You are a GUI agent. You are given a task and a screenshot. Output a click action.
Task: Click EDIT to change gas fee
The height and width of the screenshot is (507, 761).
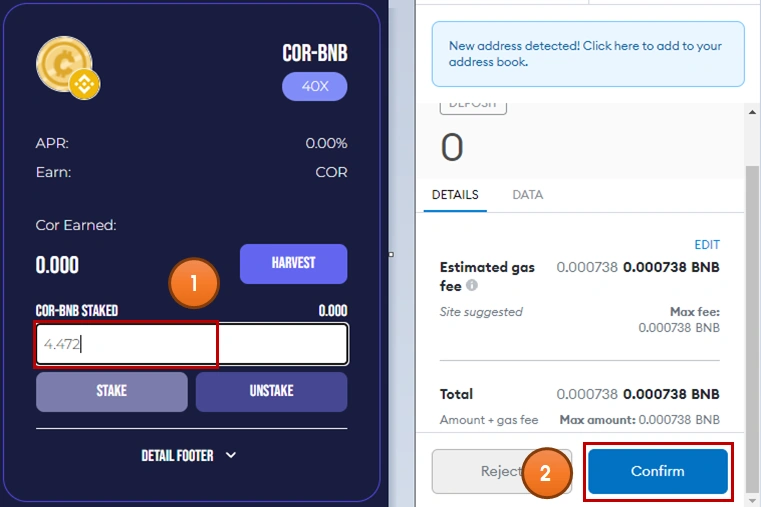click(707, 245)
